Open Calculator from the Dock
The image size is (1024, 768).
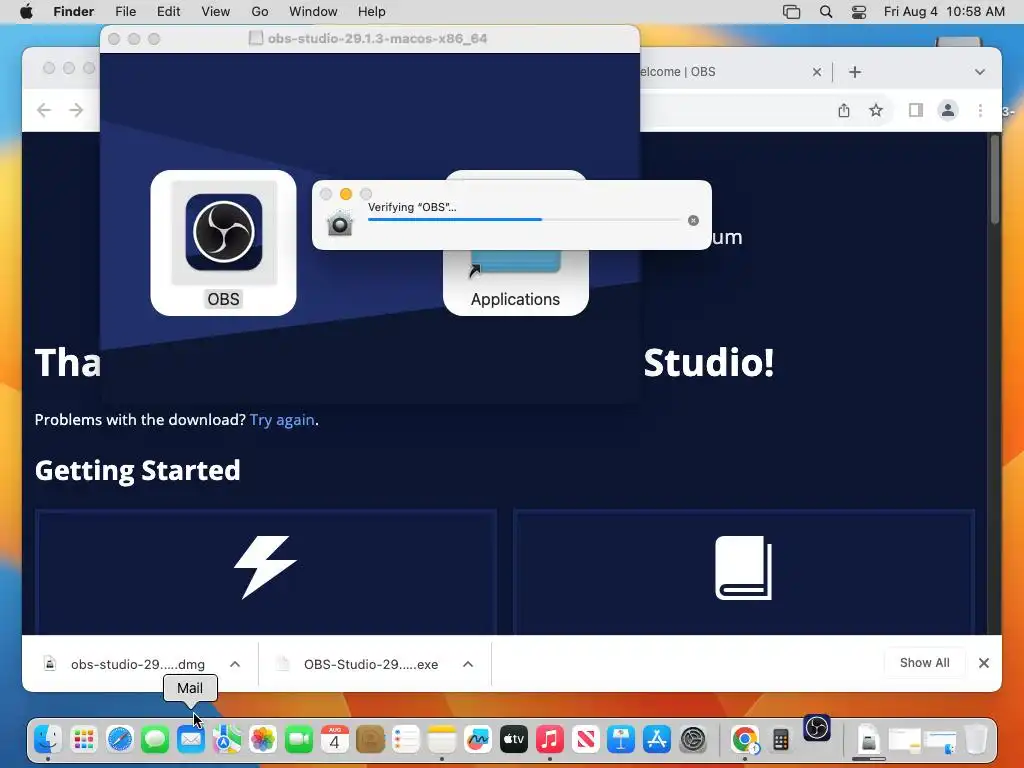tap(780, 740)
